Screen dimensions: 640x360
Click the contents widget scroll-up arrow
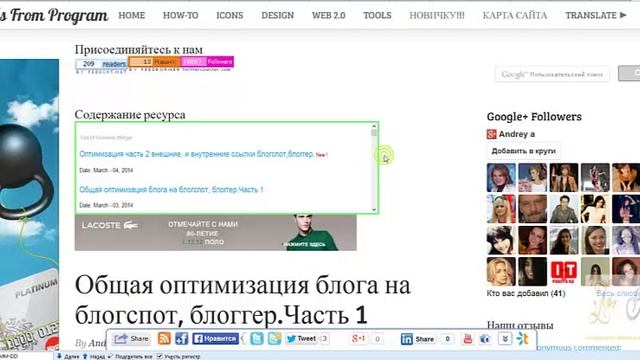pos(374,127)
